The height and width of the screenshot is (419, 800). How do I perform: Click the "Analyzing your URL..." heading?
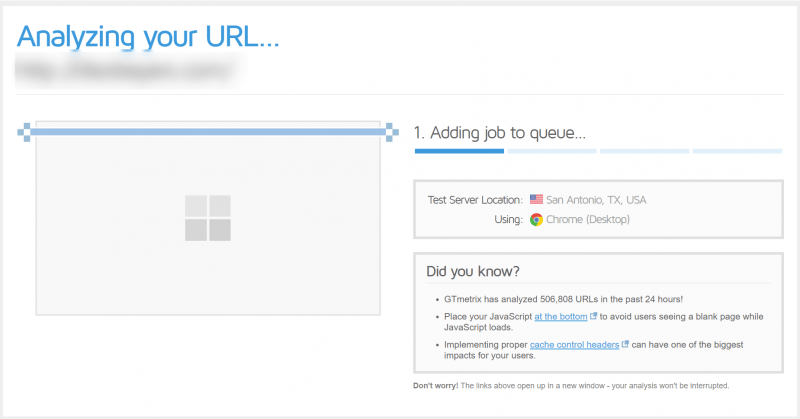tap(148, 36)
